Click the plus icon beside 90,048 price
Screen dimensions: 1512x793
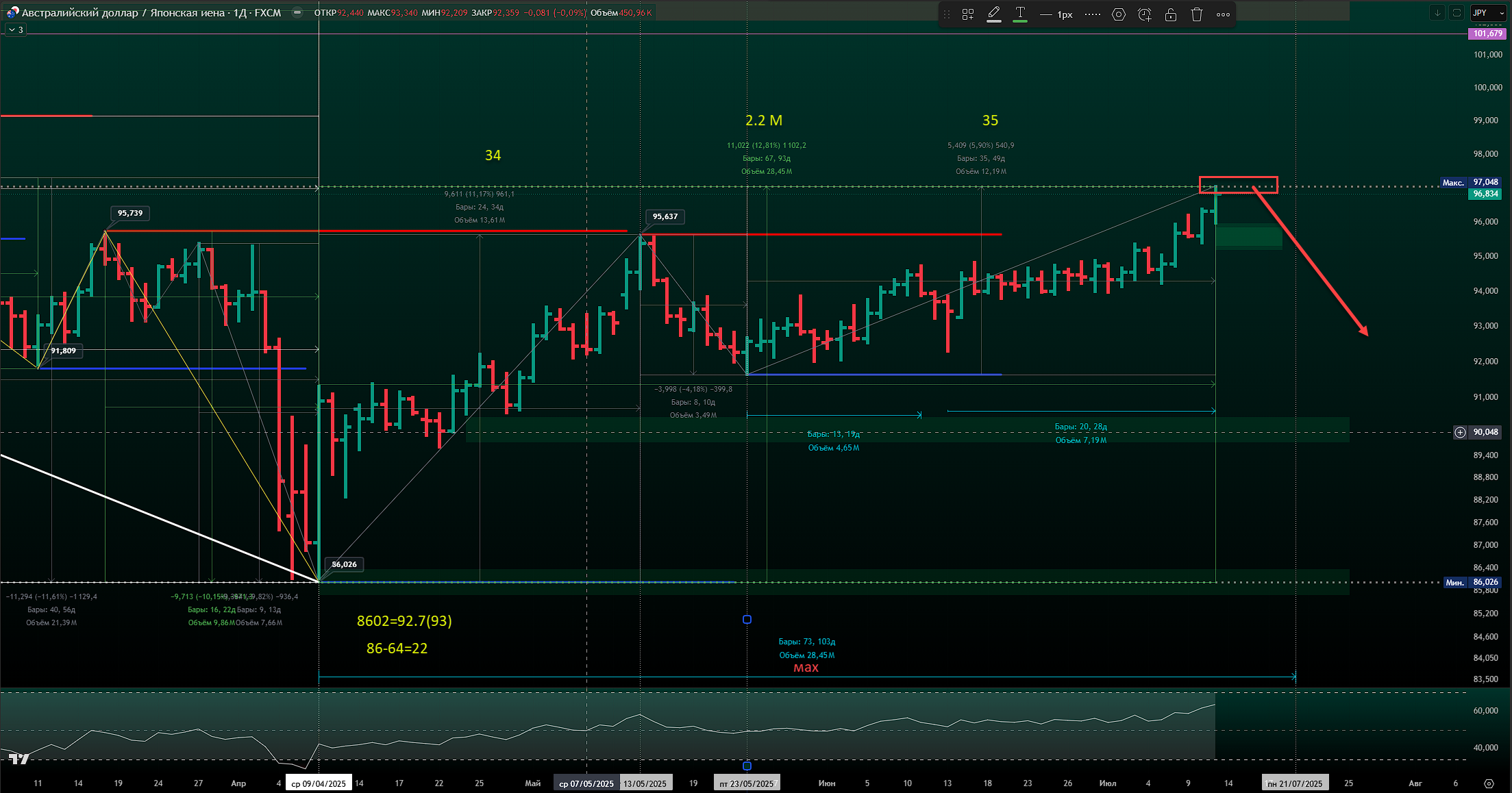pos(1460,432)
